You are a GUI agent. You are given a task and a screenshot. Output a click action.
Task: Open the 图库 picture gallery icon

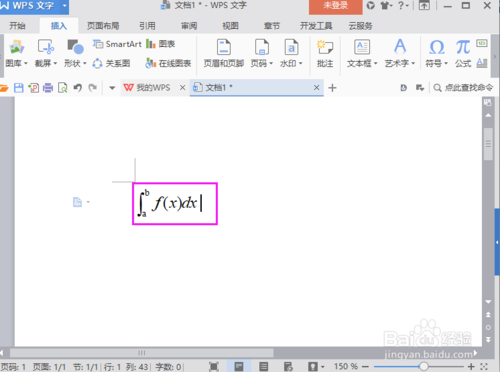[x=17, y=47]
